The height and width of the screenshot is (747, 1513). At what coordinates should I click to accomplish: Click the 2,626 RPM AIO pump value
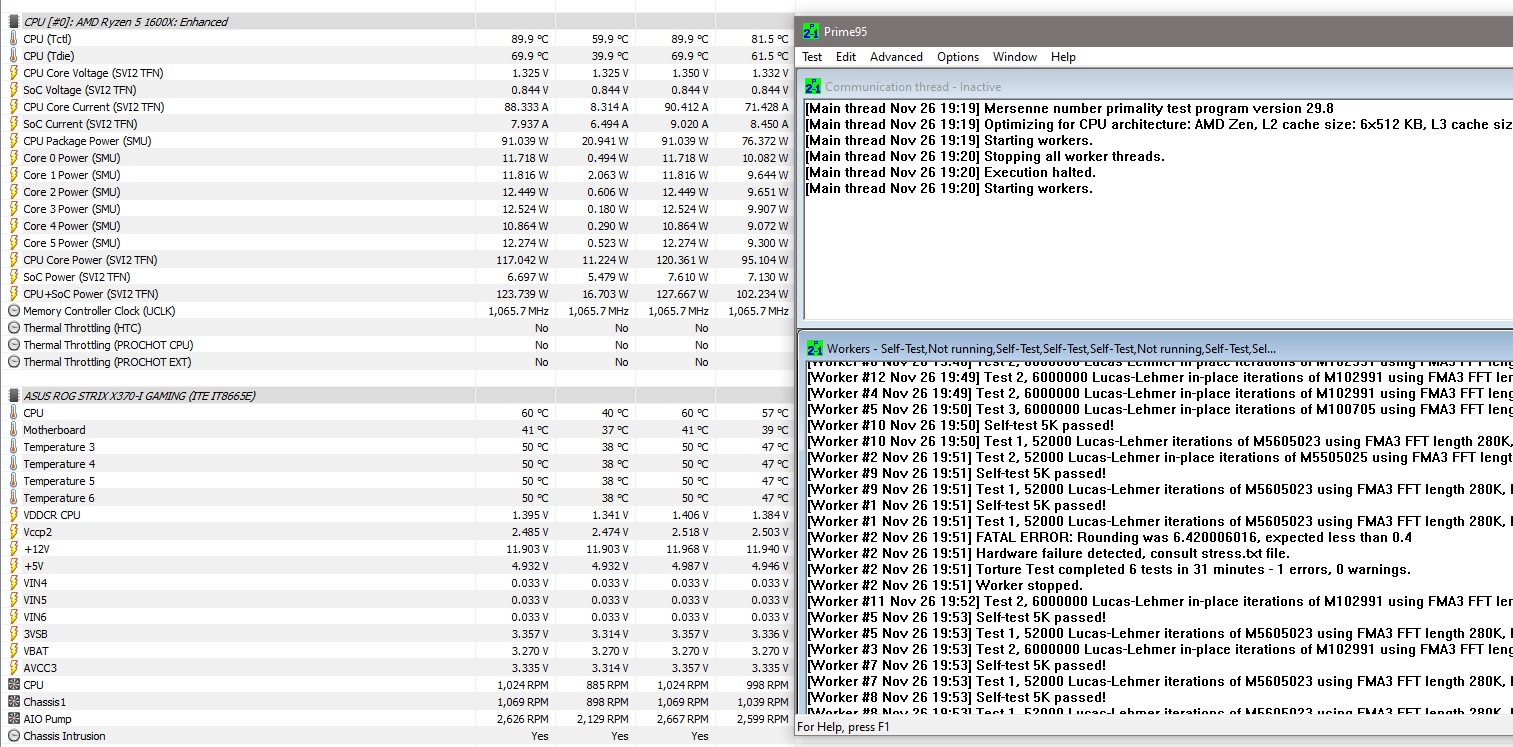(x=521, y=718)
